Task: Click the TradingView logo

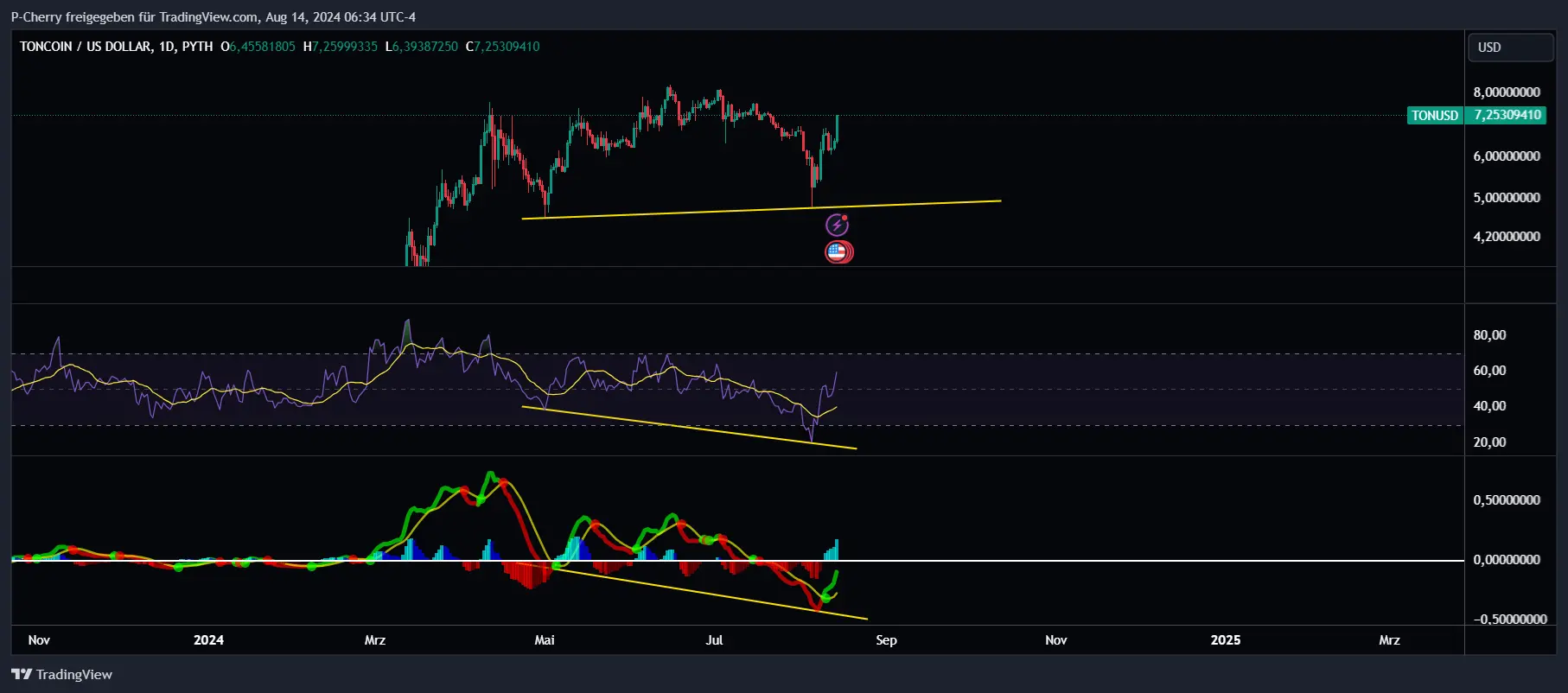Action: pos(62,674)
